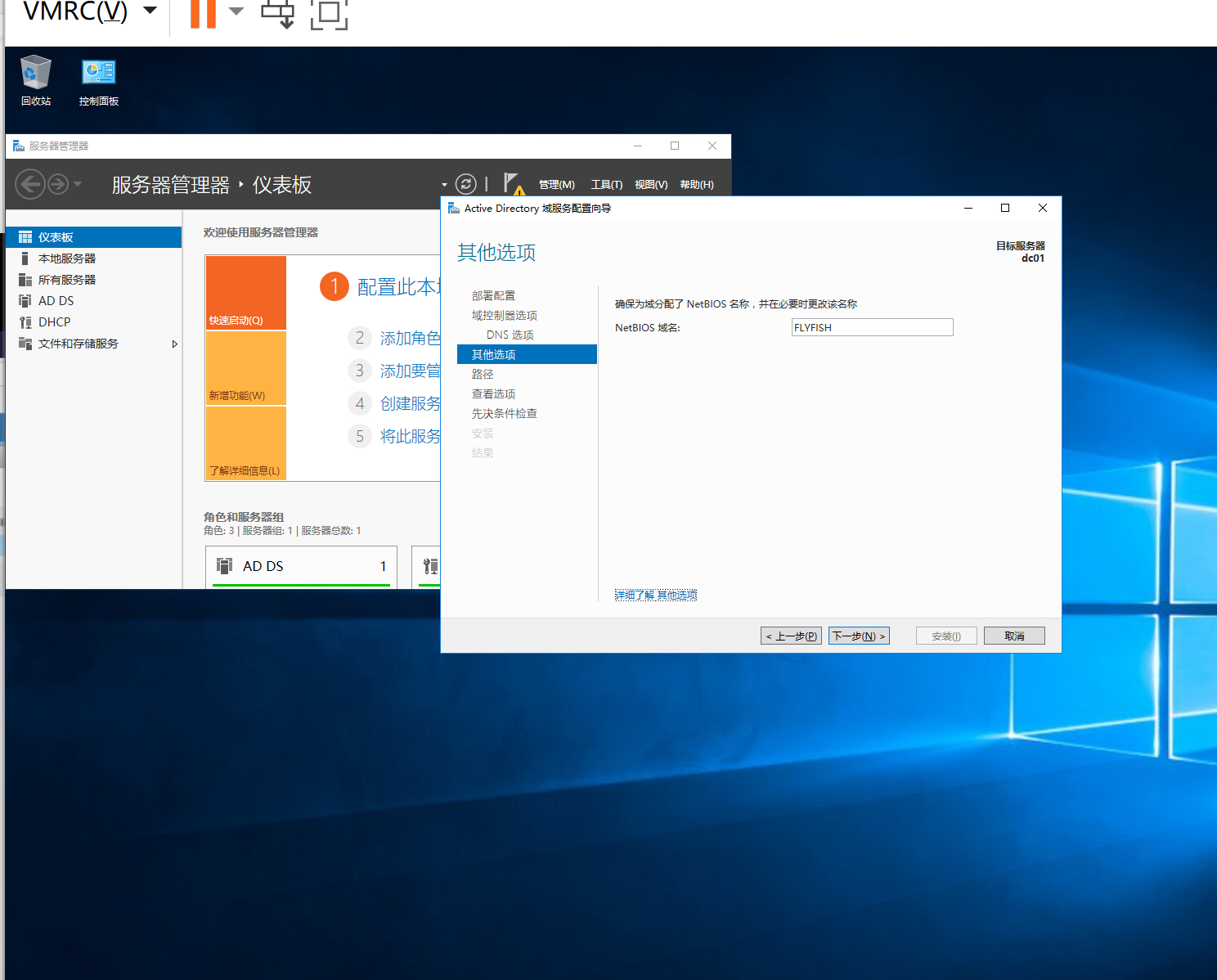Maximize the Server Manager window

coord(675,146)
